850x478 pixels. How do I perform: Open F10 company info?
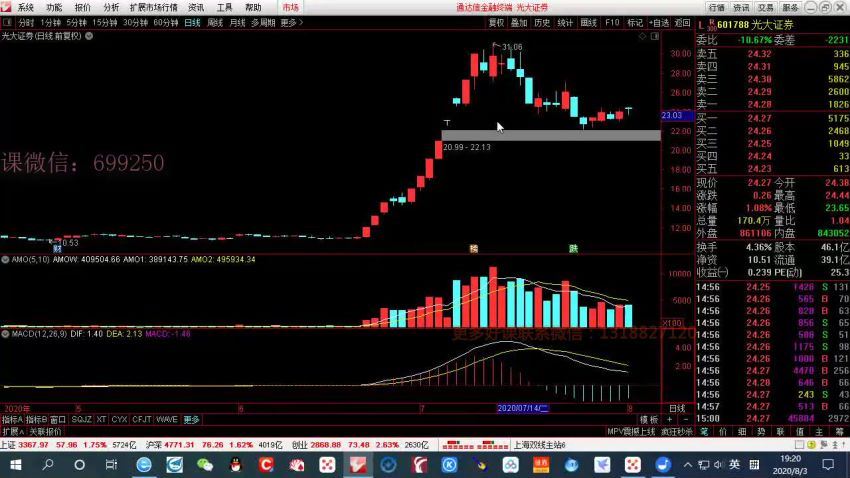pyautogui.click(x=612, y=23)
